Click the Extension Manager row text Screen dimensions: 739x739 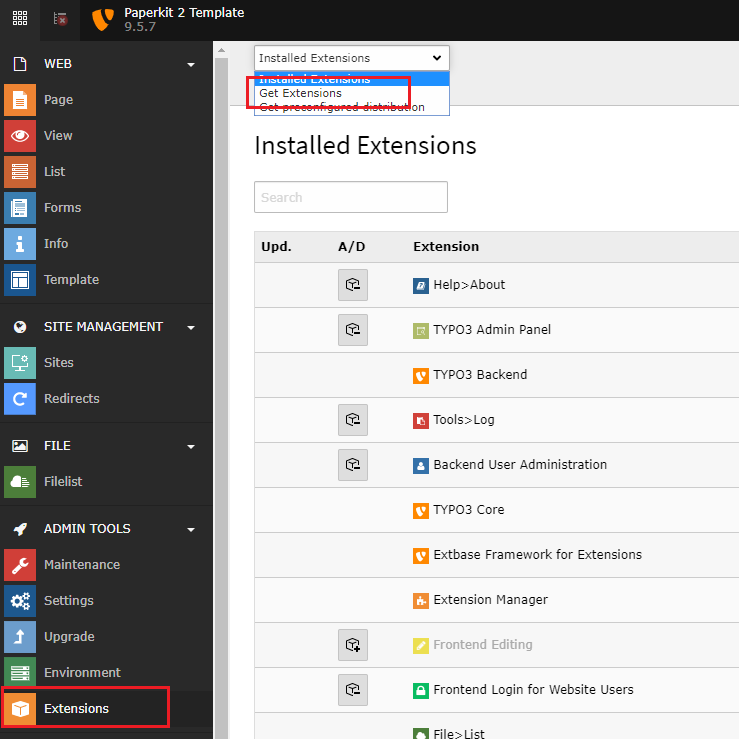tap(490, 599)
